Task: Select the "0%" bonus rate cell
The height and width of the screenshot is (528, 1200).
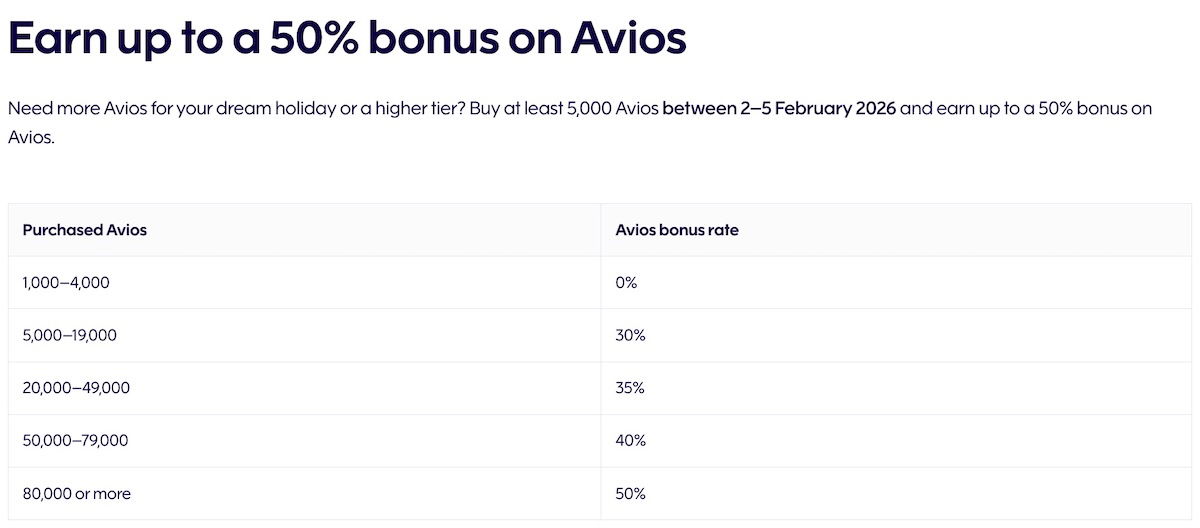Action: (x=627, y=283)
